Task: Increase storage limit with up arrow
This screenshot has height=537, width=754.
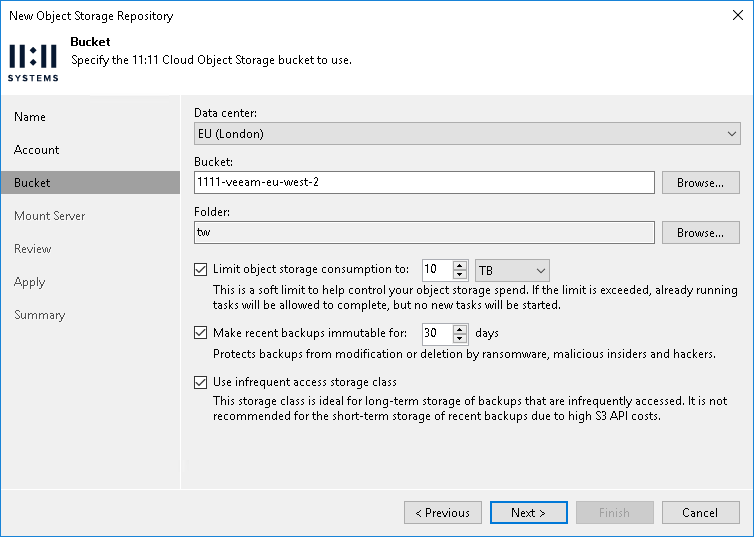Action: point(460,265)
